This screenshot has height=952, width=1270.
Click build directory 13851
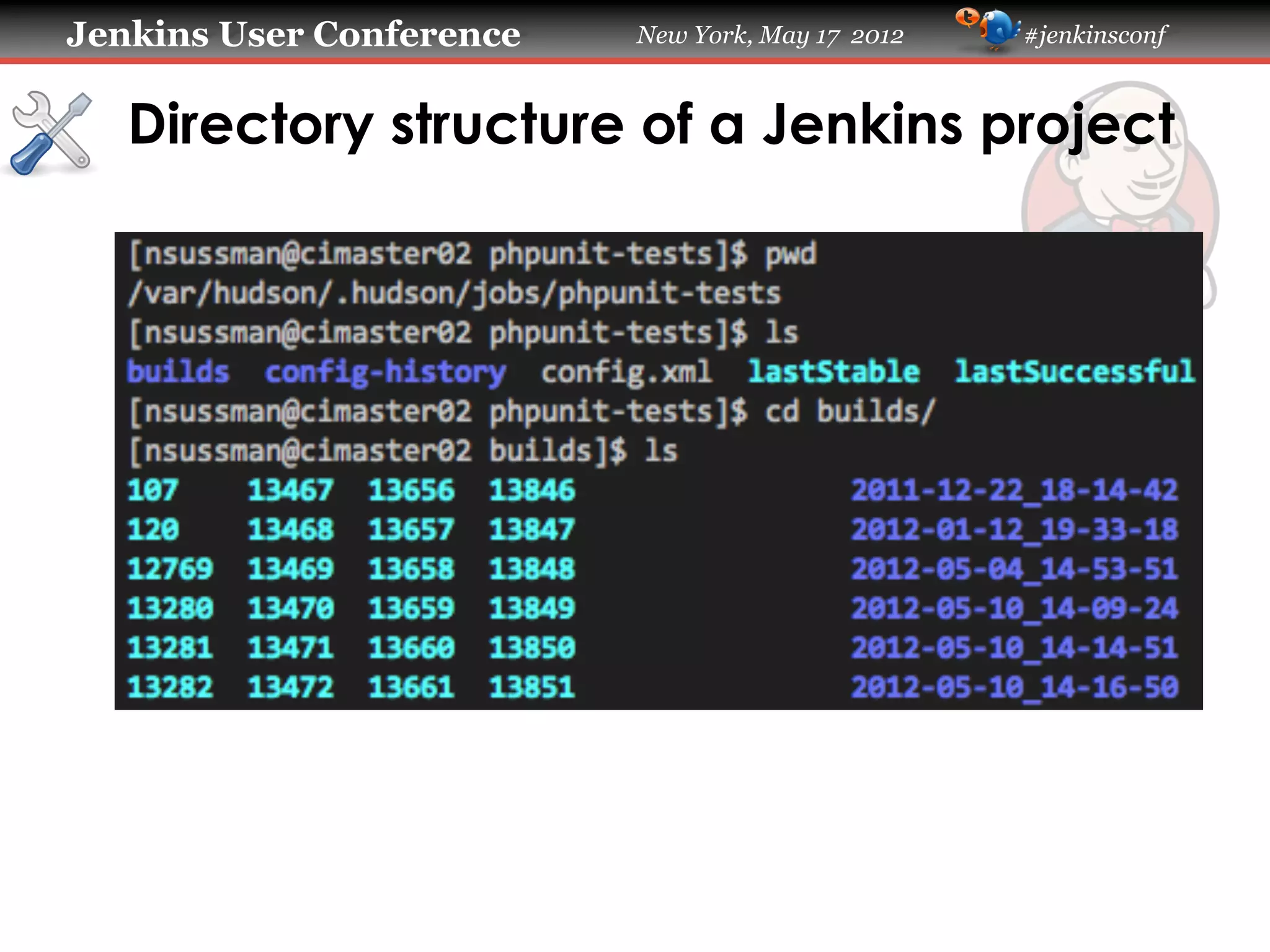pos(533,687)
